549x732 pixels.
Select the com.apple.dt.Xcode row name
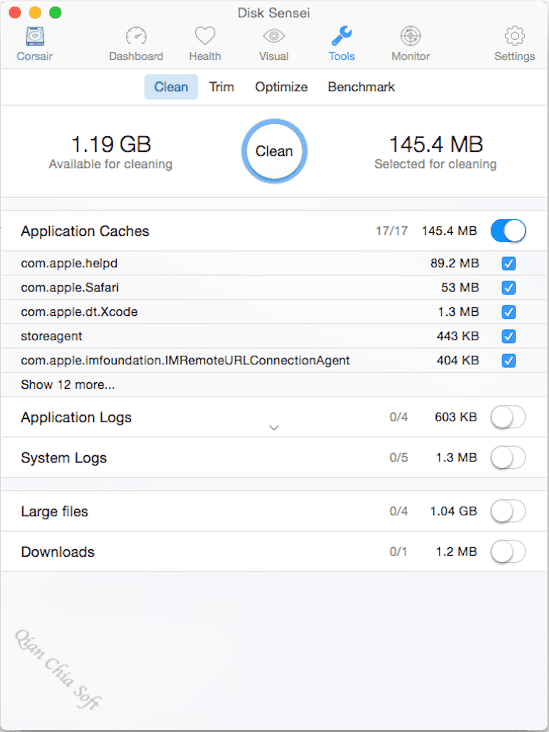[x=79, y=312]
